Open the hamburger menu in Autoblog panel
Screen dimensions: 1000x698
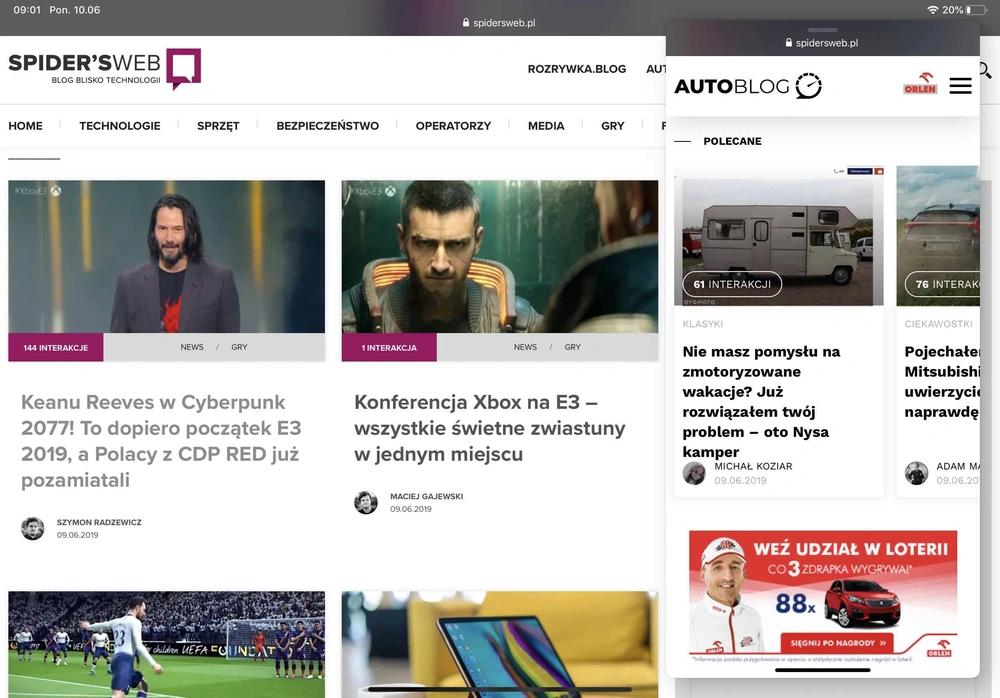(960, 86)
